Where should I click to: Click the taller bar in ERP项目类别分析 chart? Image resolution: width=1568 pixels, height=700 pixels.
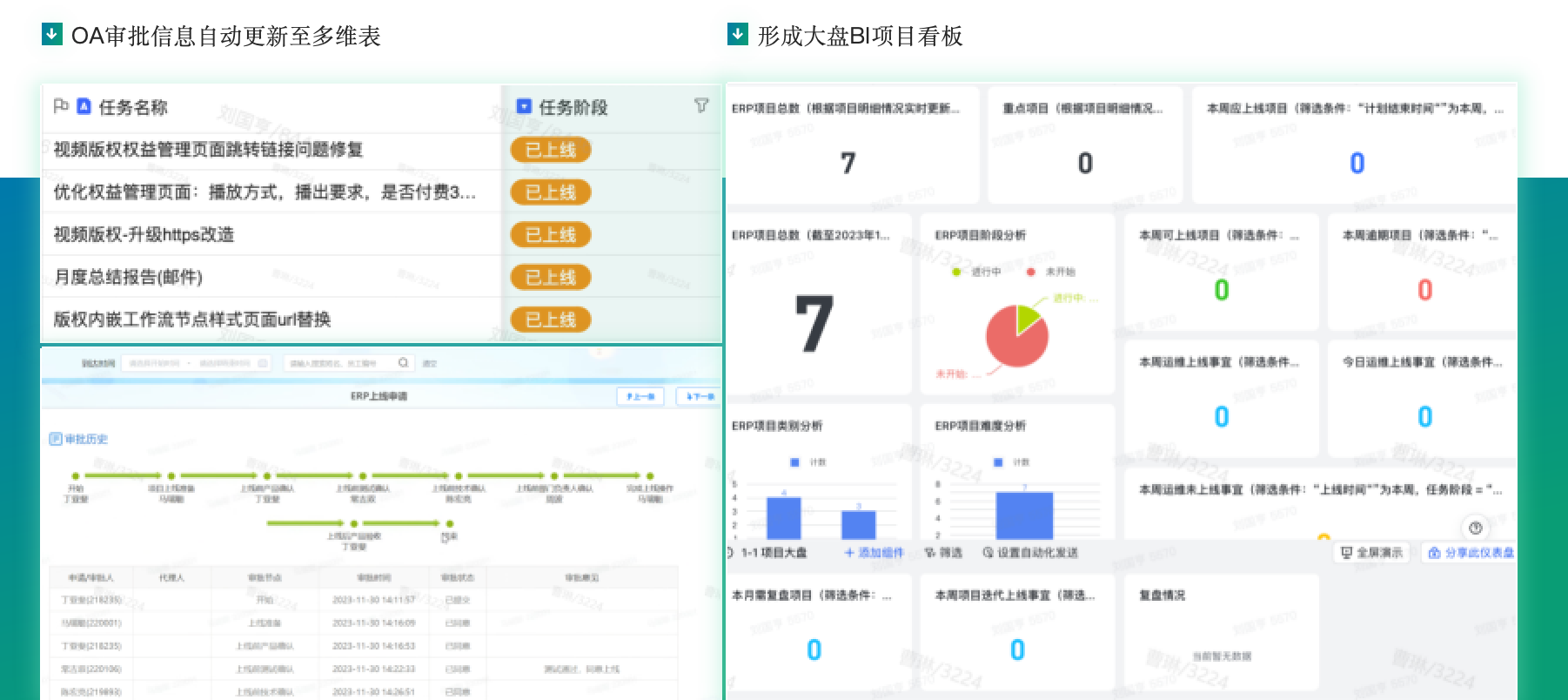[x=784, y=518]
